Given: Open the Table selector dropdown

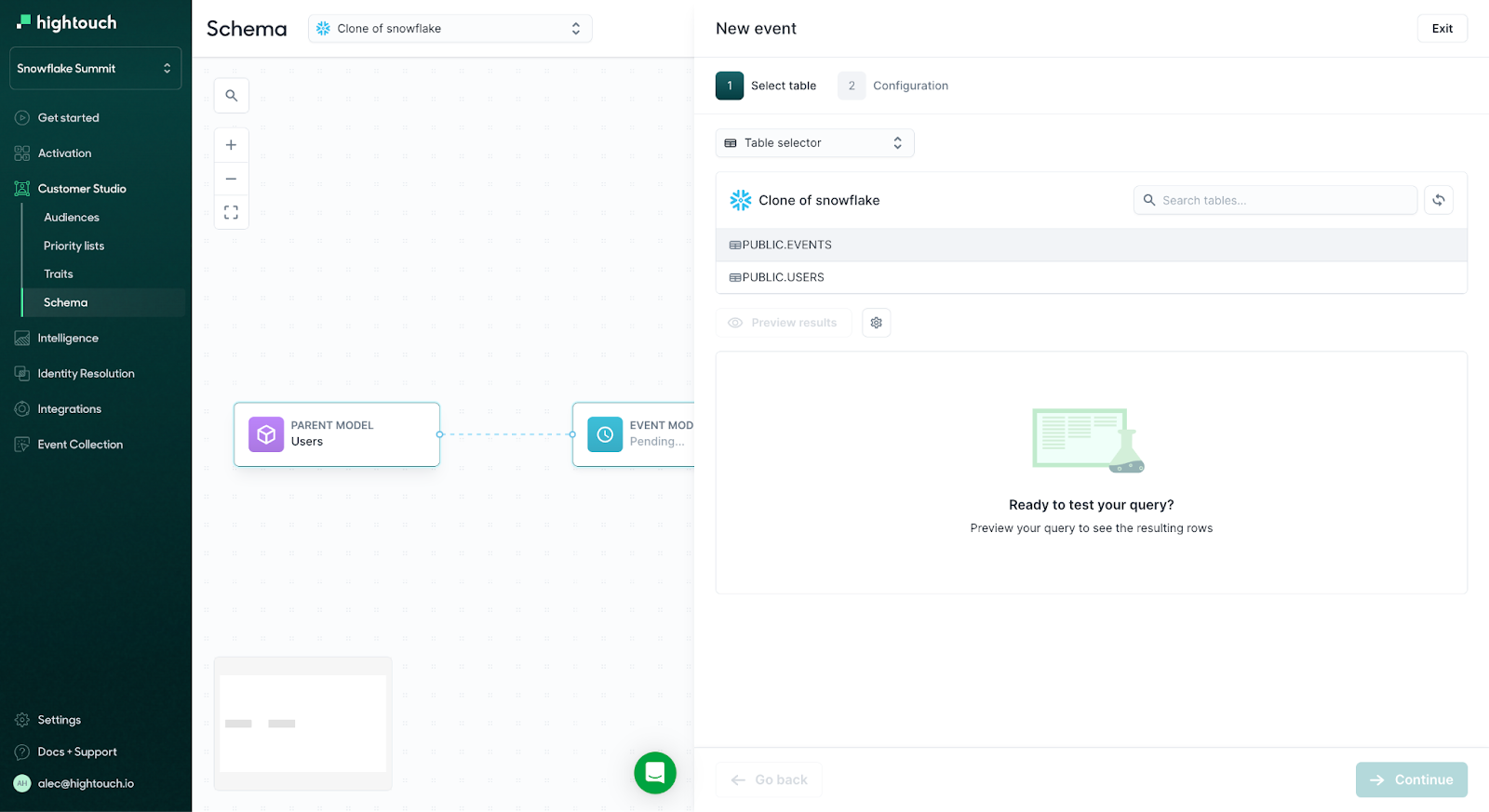Looking at the screenshot, I should 814,143.
